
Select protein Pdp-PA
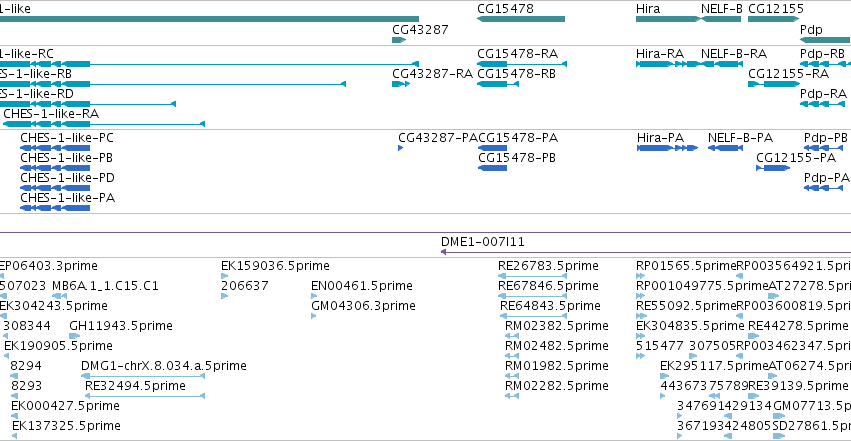pyautogui.click(x=824, y=188)
